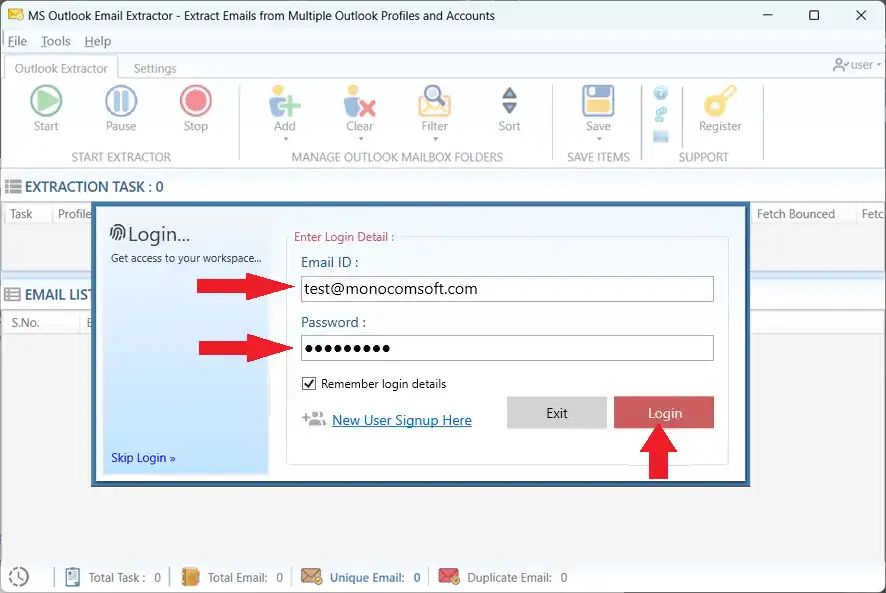Open the File menu
This screenshot has width=886, height=593.
pyautogui.click(x=17, y=41)
